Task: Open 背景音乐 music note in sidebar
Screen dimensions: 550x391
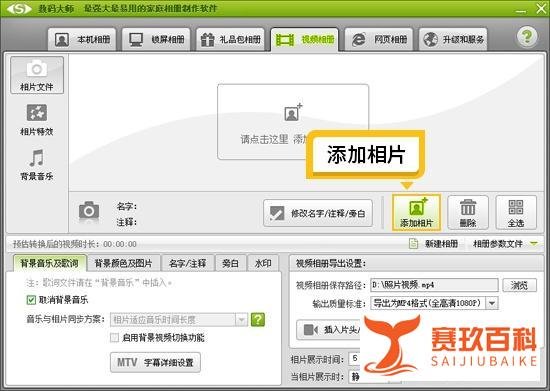Action: coord(37,164)
